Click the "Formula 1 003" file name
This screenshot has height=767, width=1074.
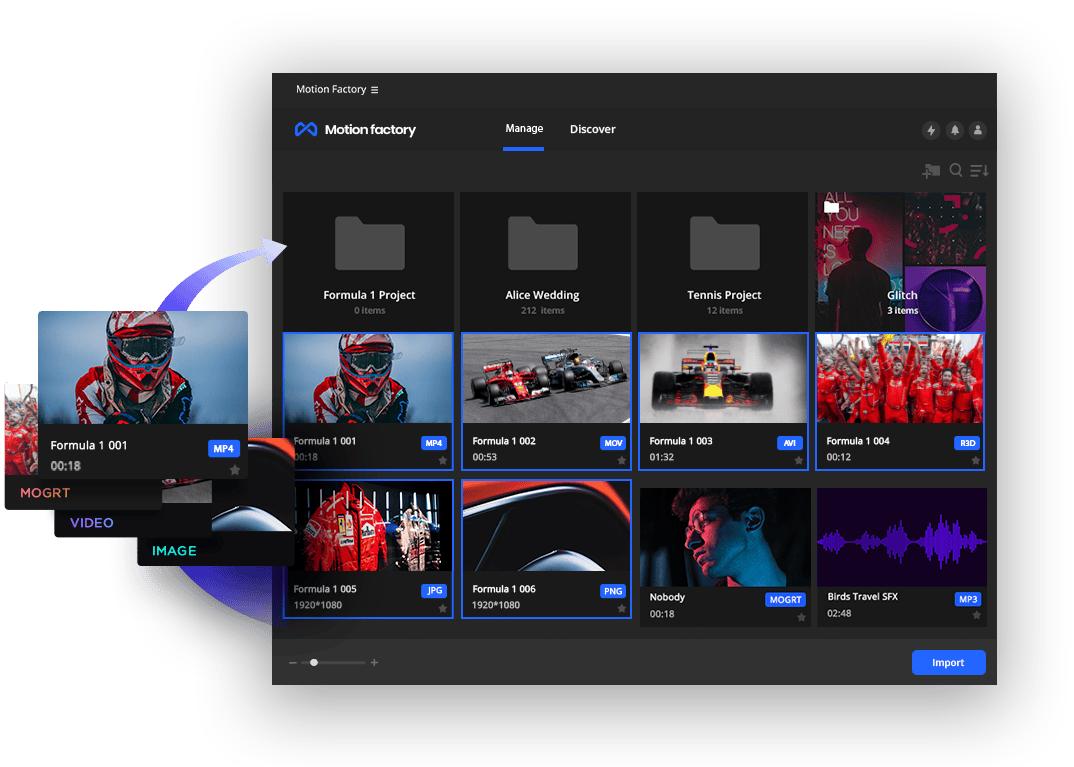[x=681, y=441]
